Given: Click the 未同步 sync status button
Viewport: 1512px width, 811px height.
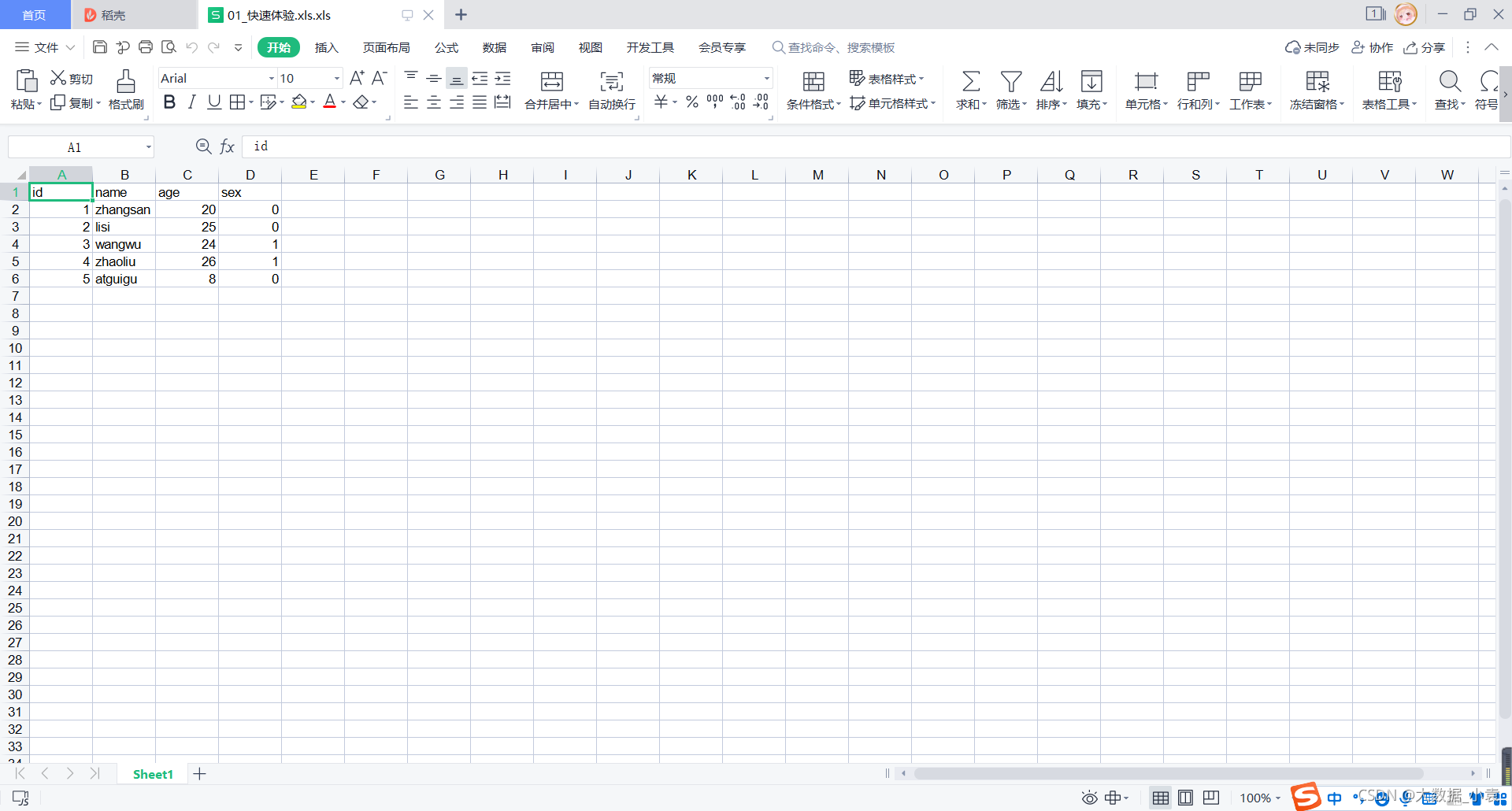Looking at the screenshot, I should pyautogui.click(x=1312, y=47).
